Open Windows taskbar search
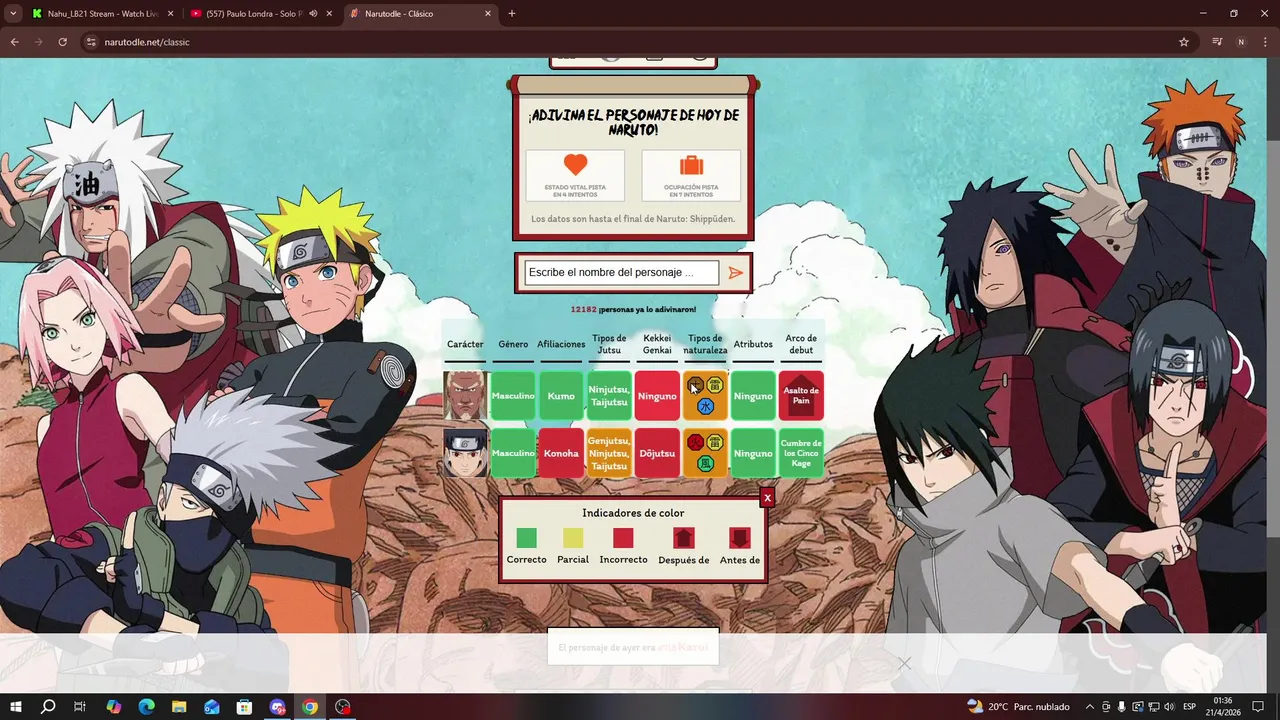Viewport: 1280px width, 720px height. coord(48,707)
